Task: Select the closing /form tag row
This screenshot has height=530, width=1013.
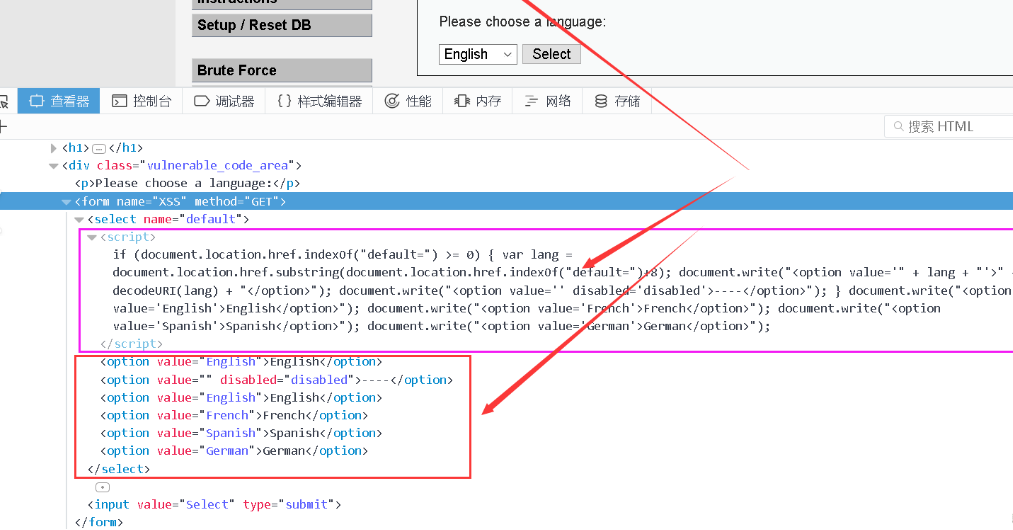Action: 99,522
